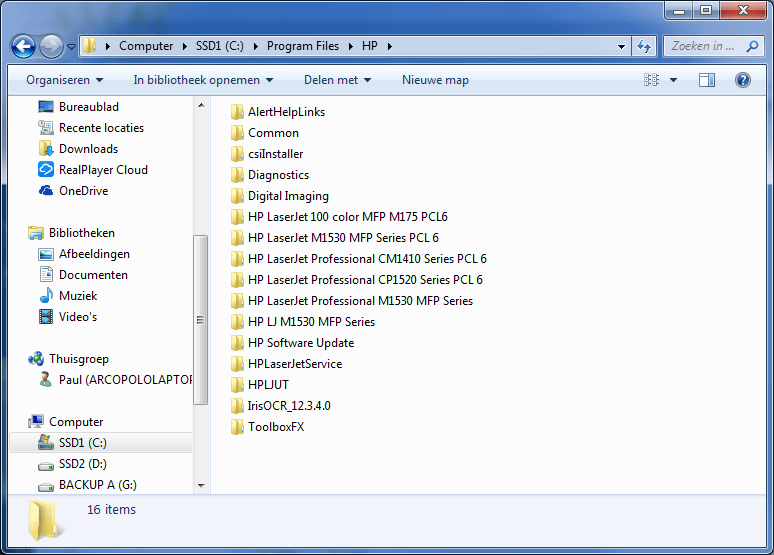Create a folder with Nieuwe map
The width and height of the screenshot is (774, 555).
(435, 80)
